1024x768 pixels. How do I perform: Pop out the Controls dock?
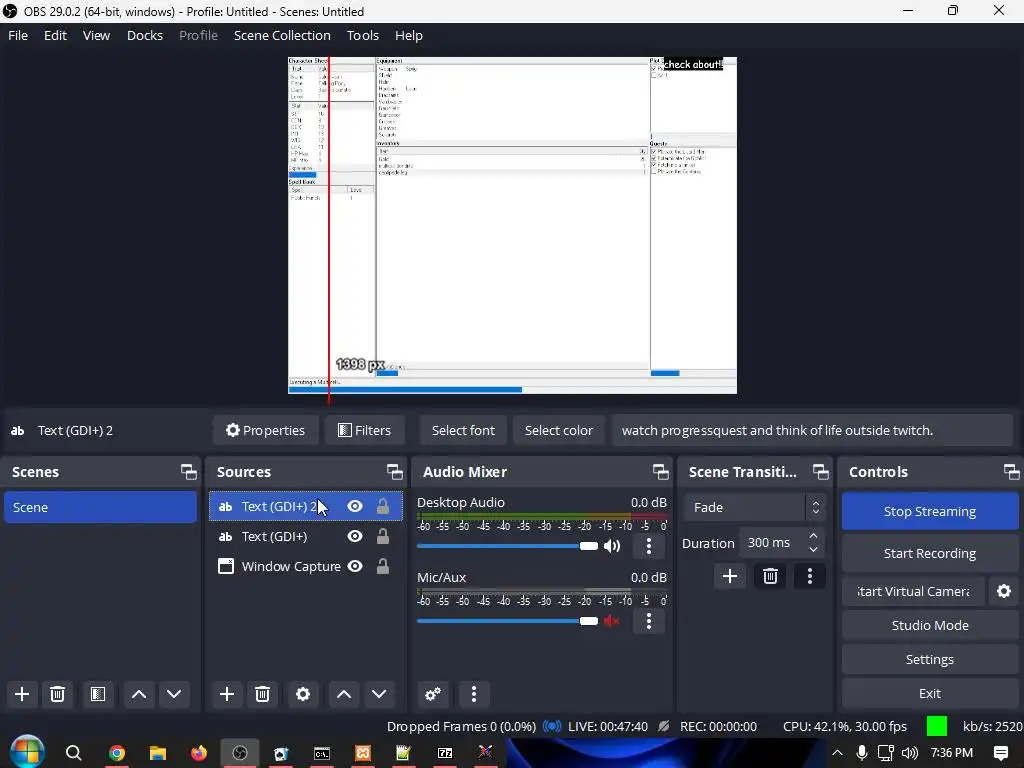tap(1012, 472)
